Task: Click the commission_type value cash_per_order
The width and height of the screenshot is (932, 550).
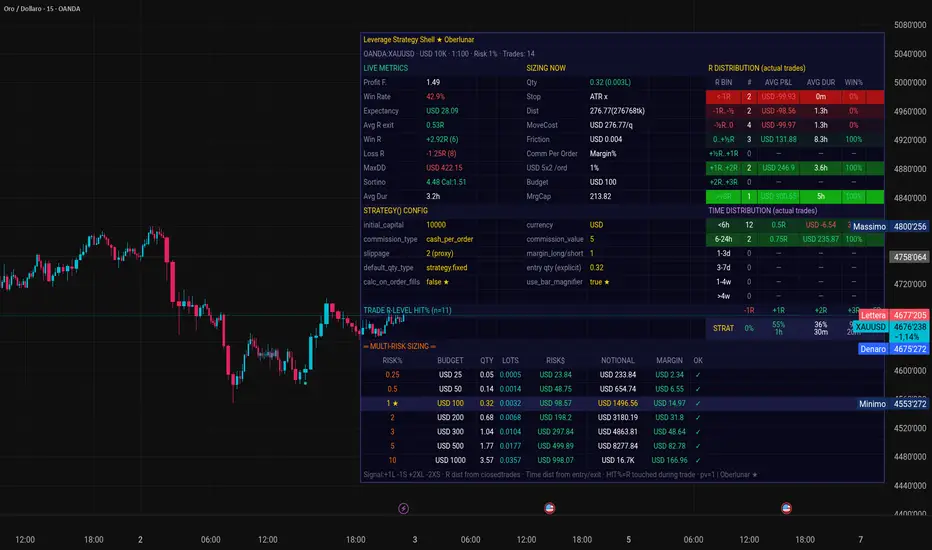Action: (449, 240)
